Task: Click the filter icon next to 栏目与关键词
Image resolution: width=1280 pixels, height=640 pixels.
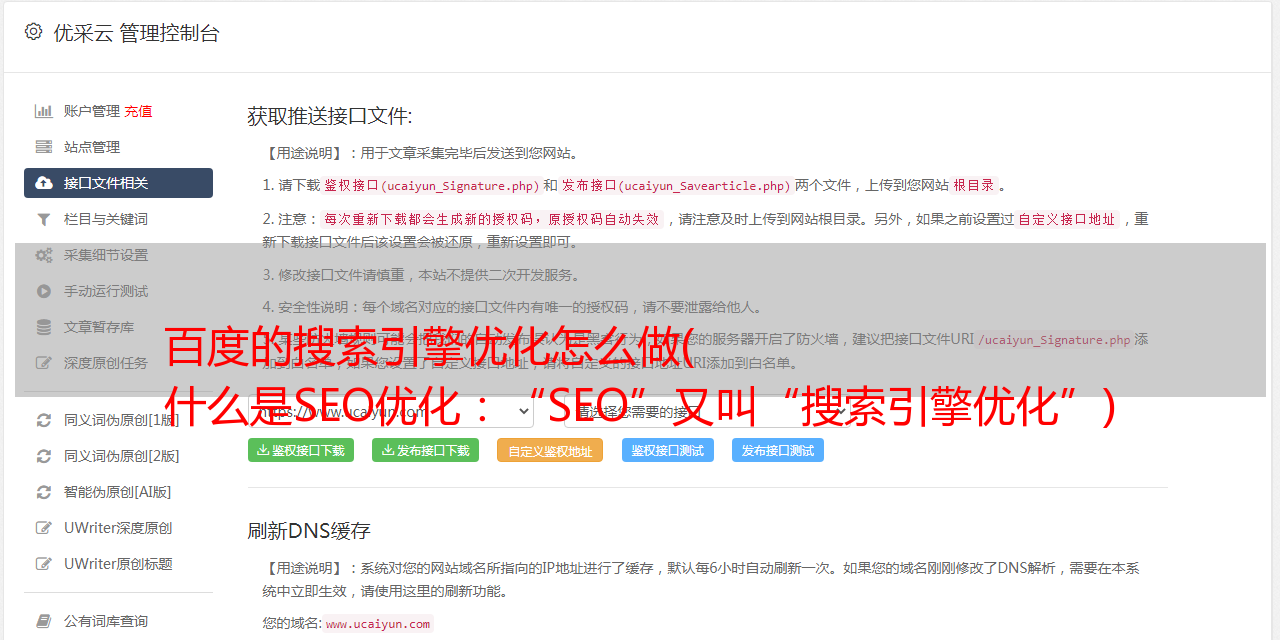Action: pos(44,219)
